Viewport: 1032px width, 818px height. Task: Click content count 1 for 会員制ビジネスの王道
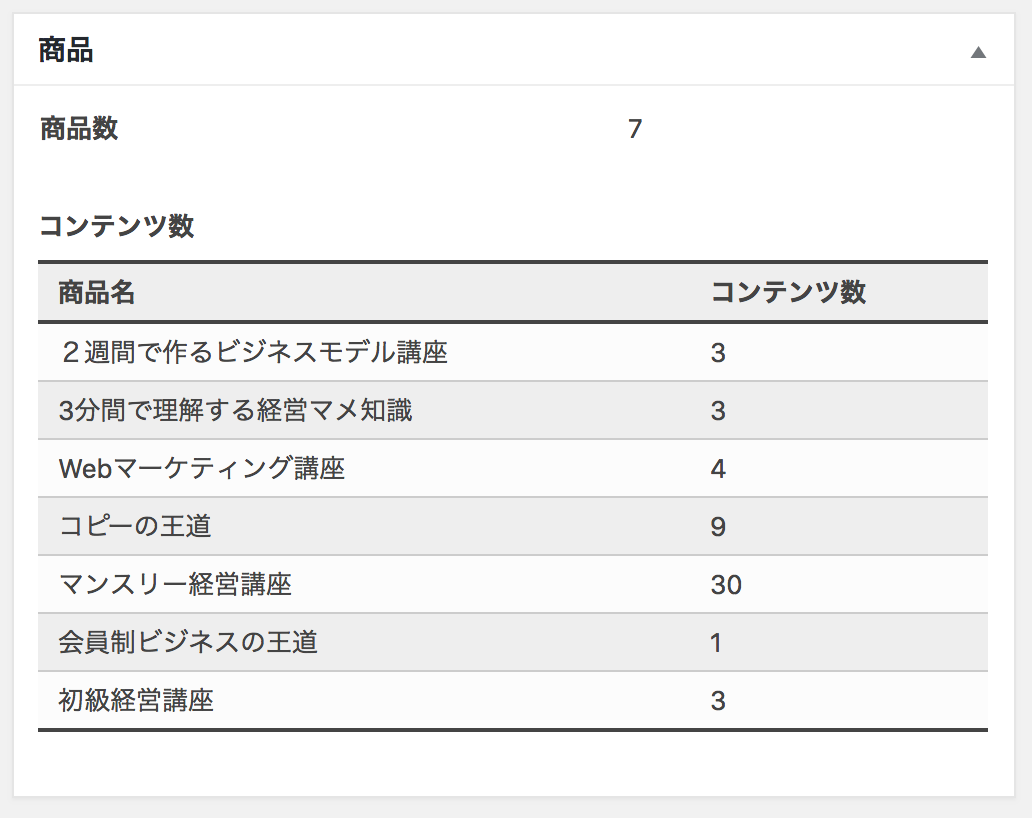pyautogui.click(x=716, y=642)
